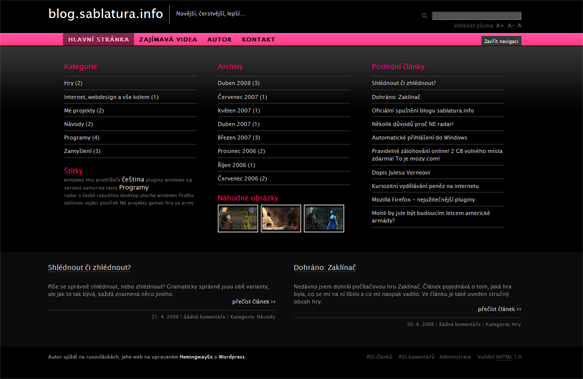Open žádné komentáře for 21. 4. 2008 post
583x379 pixels.
coord(204,317)
